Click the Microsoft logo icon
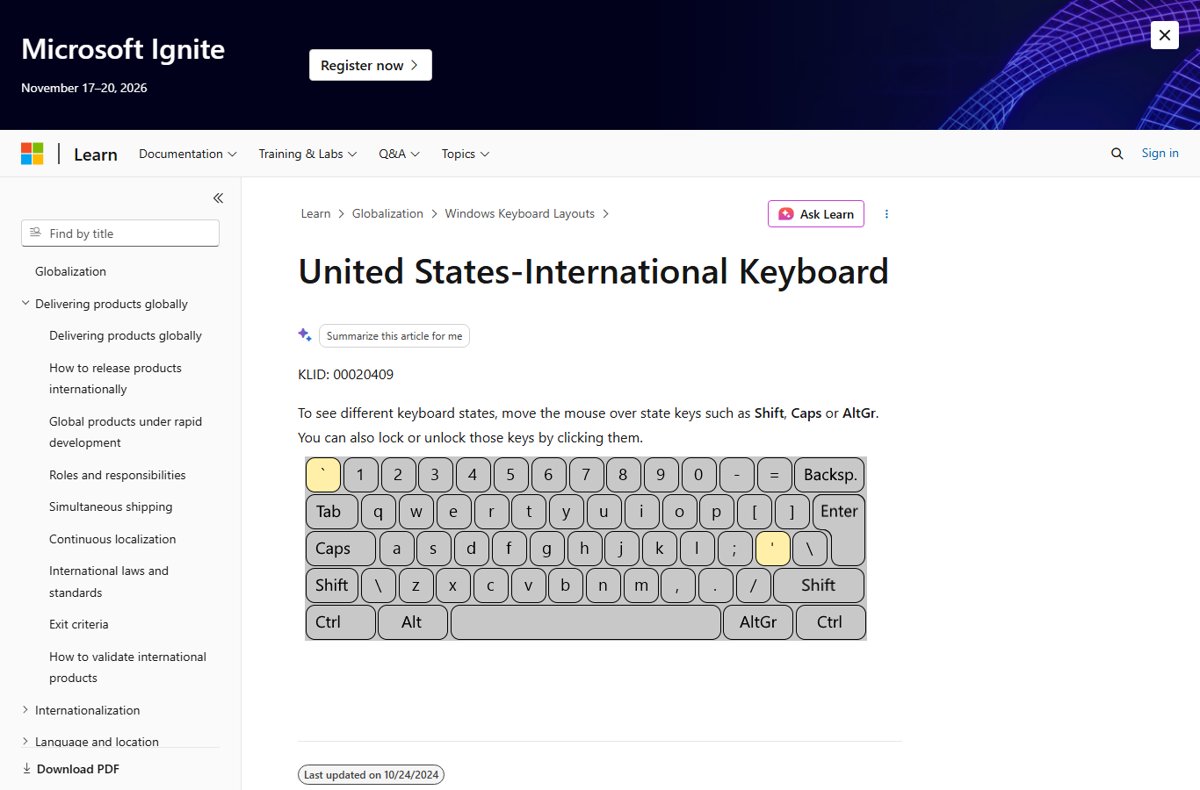This screenshot has width=1200, height=790. point(32,154)
